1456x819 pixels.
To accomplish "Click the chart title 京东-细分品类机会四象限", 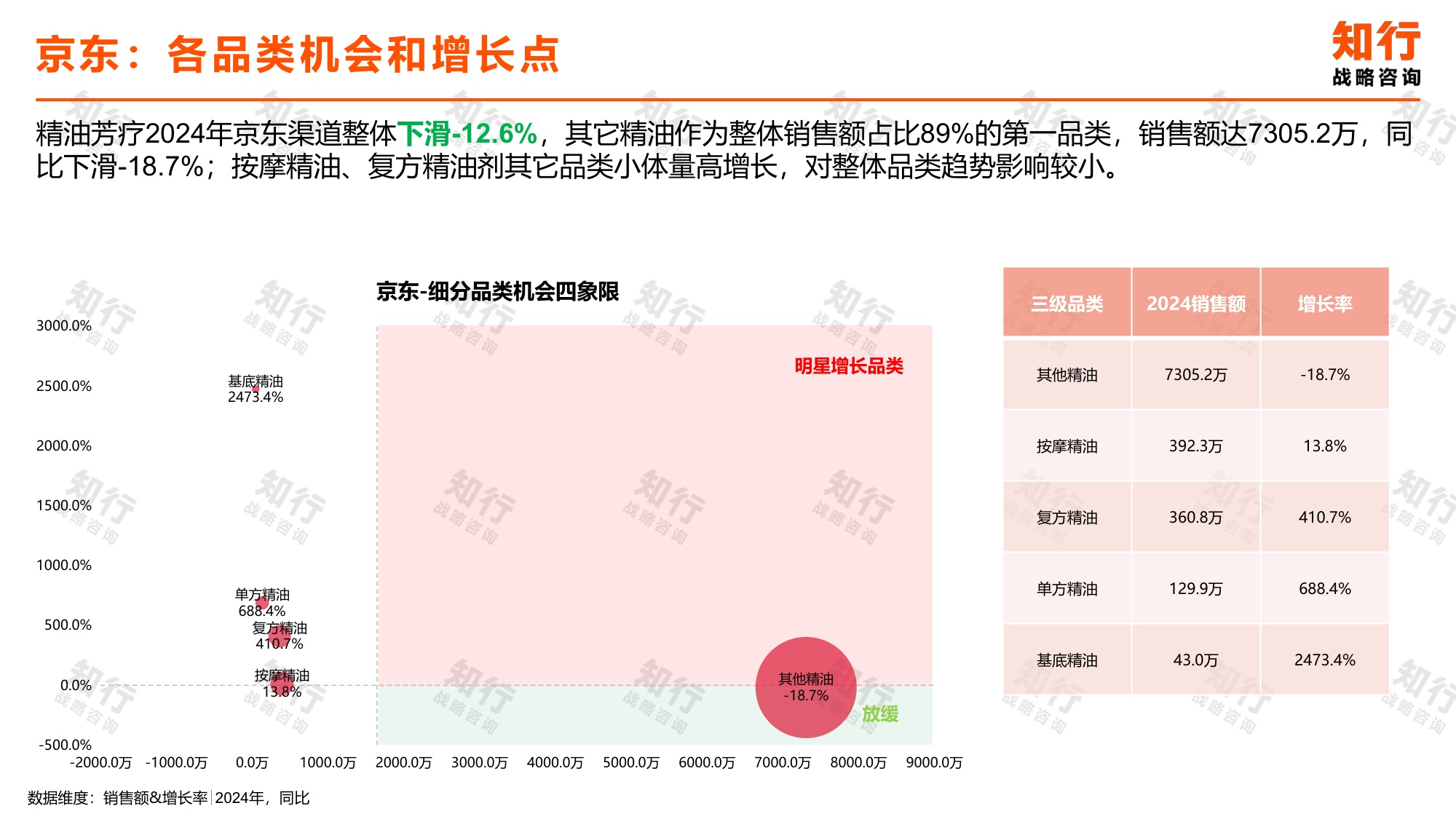I will point(497,292).
